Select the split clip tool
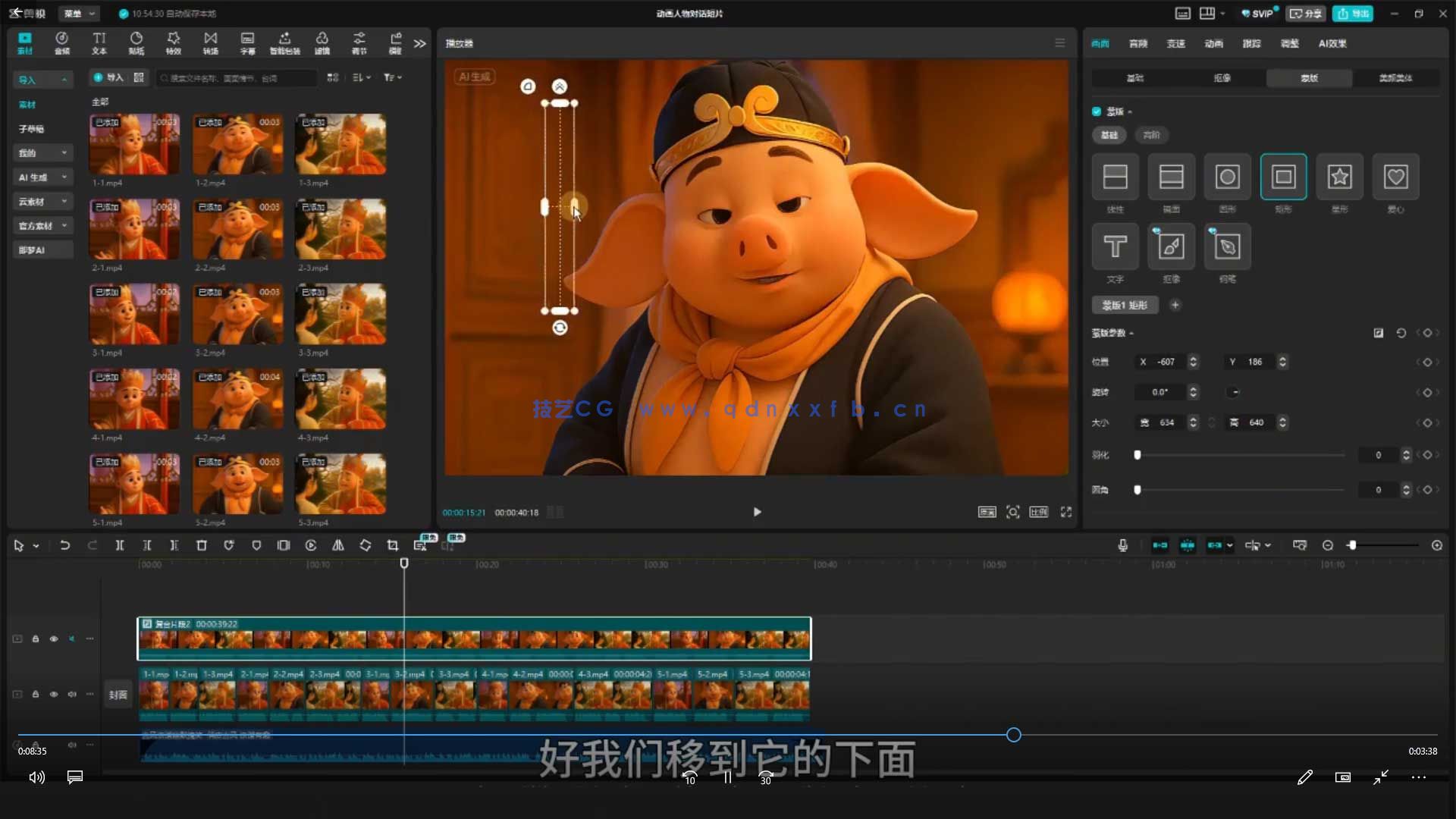The image size is (1456, 819). [120, 545]
